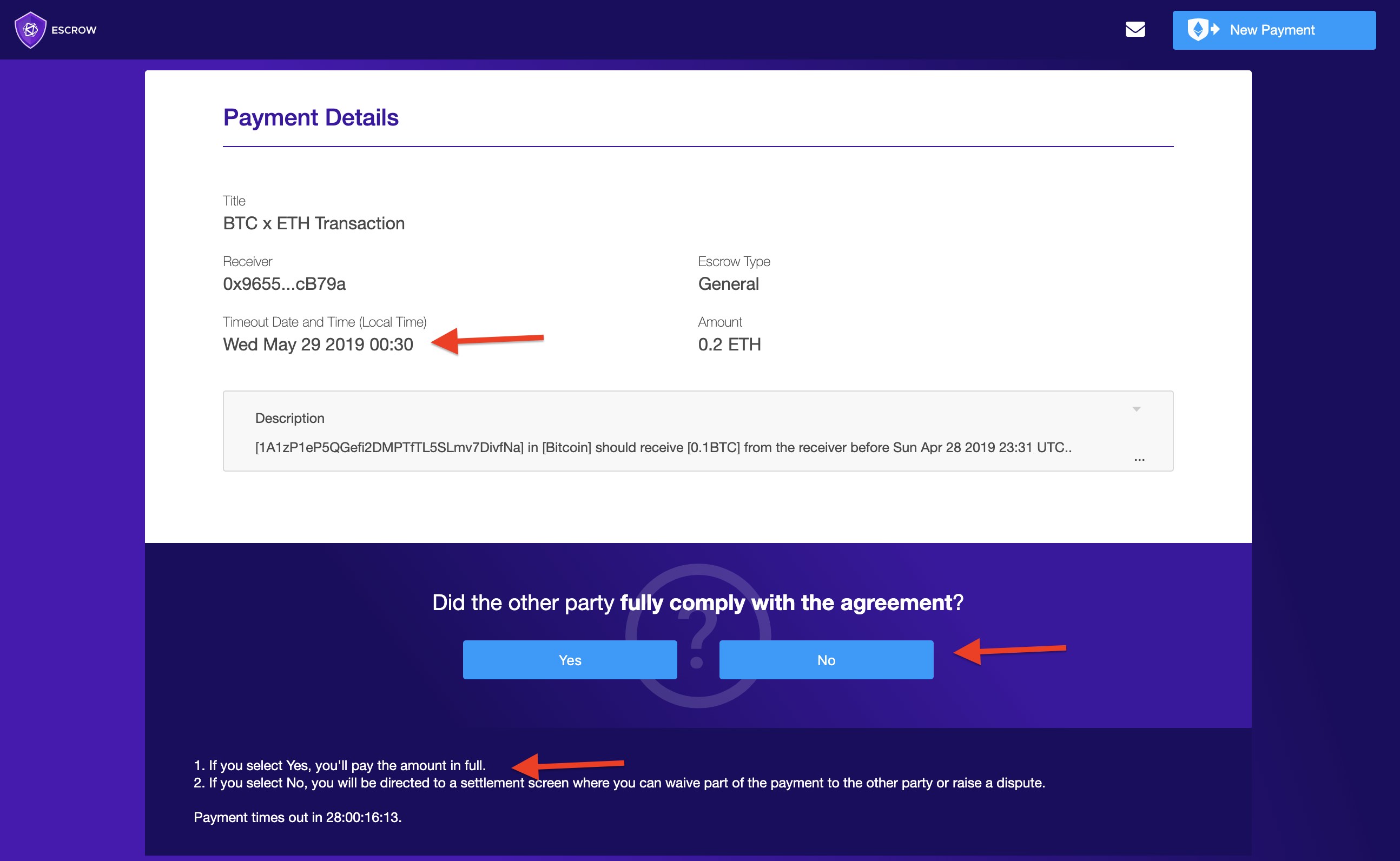Image resolution: width=1400 pixels, height=861 pixels.
Task: Click the Payment Details heading
Action: click(x=311, y=117)
